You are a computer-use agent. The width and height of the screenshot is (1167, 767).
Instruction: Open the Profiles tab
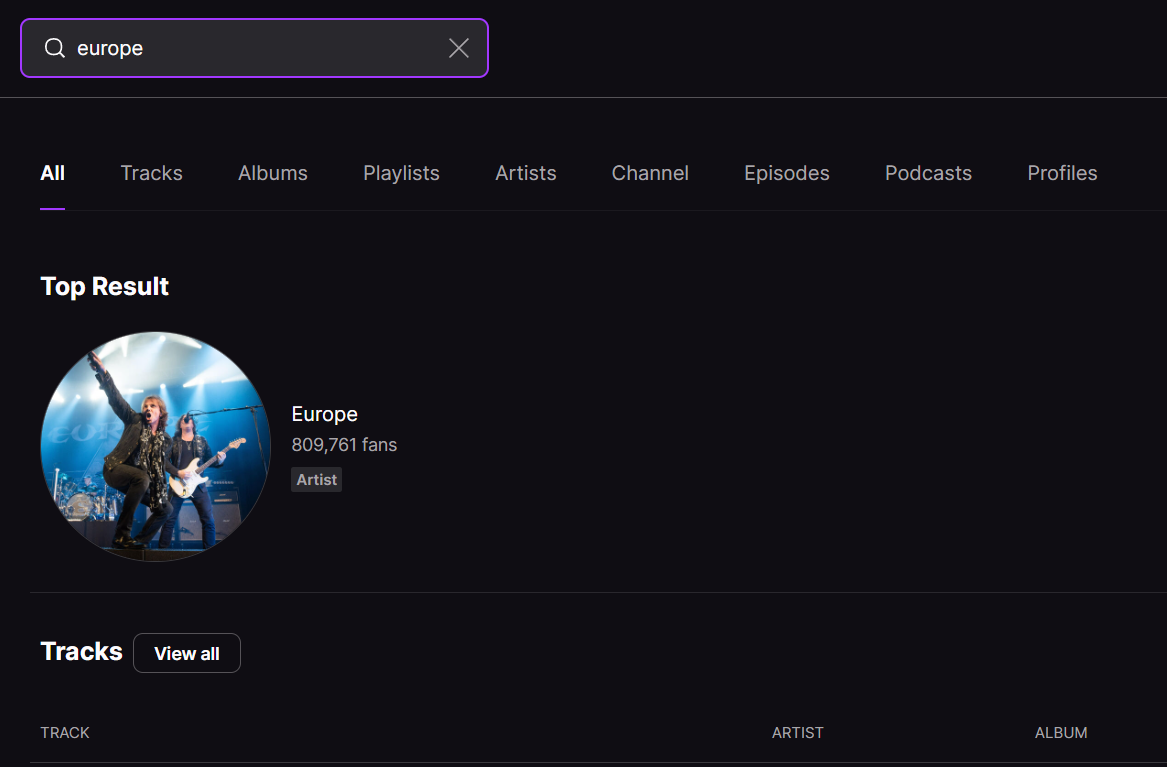click(1062, 173)
